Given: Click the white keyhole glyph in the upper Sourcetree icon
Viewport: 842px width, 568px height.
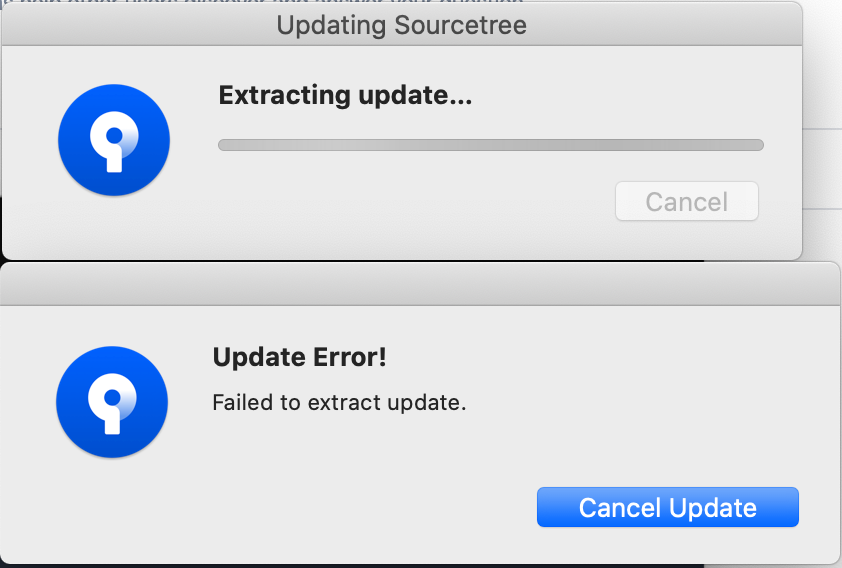Looking at the screenshot, I should coord(114,142).
